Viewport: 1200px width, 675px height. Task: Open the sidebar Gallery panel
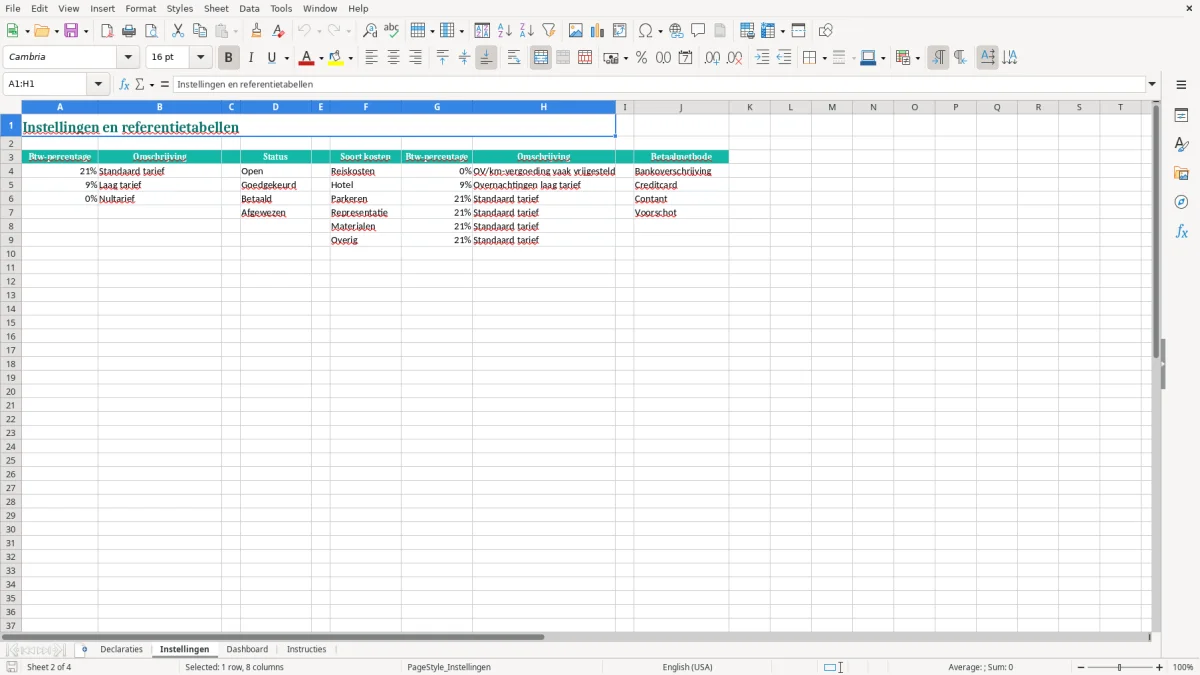pyautogui.click(x=1181, y=174)
